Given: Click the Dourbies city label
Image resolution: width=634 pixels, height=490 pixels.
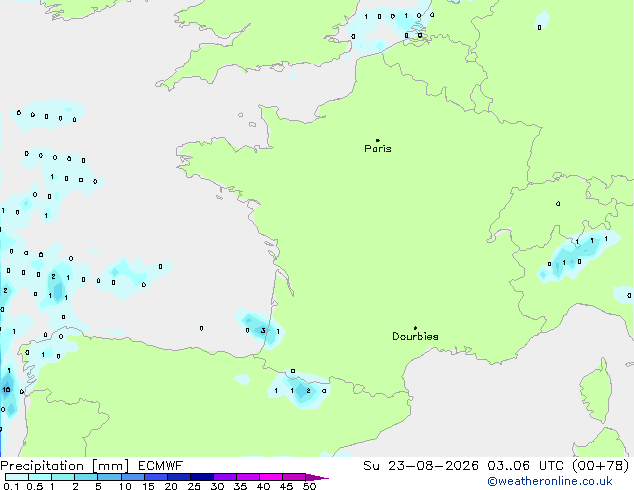Looking at the screenshot, I should pyautogui.click(x=415, y=336).
